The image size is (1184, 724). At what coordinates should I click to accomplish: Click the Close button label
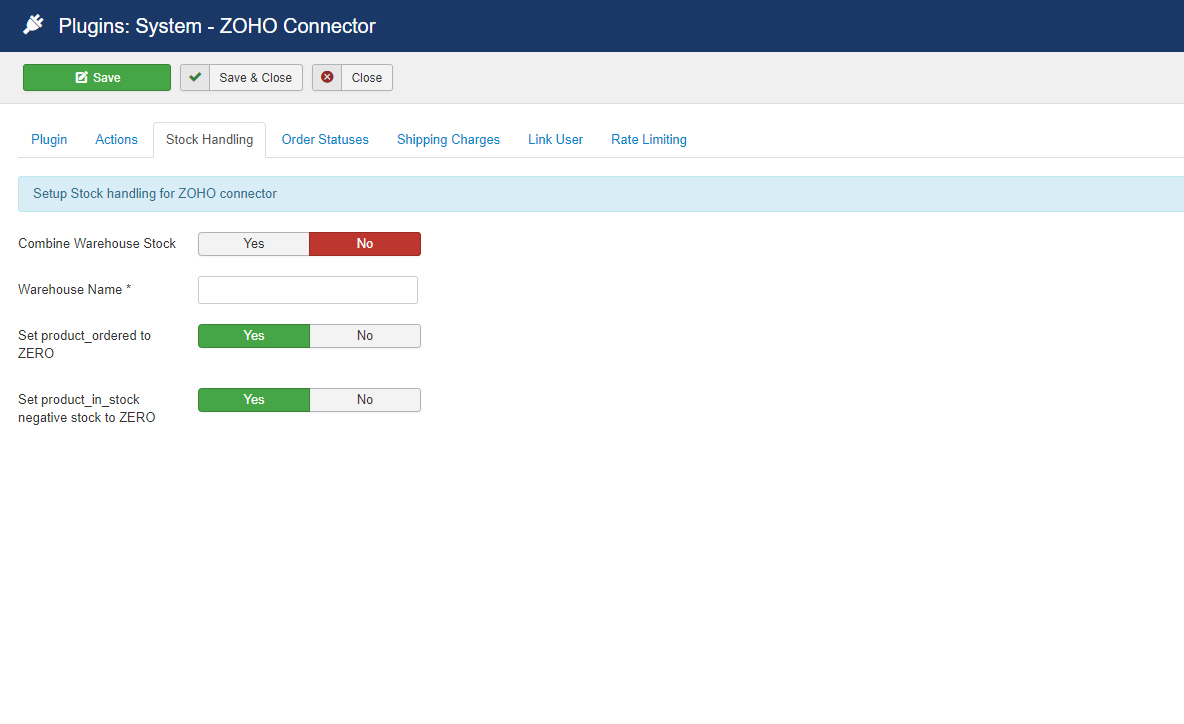coord(366,77)
